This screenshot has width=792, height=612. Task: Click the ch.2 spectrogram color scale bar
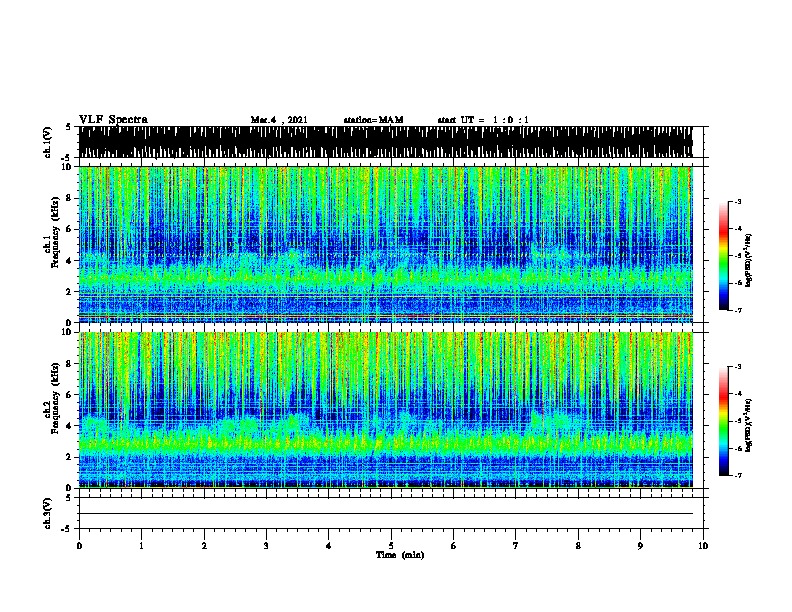(723, 421)
